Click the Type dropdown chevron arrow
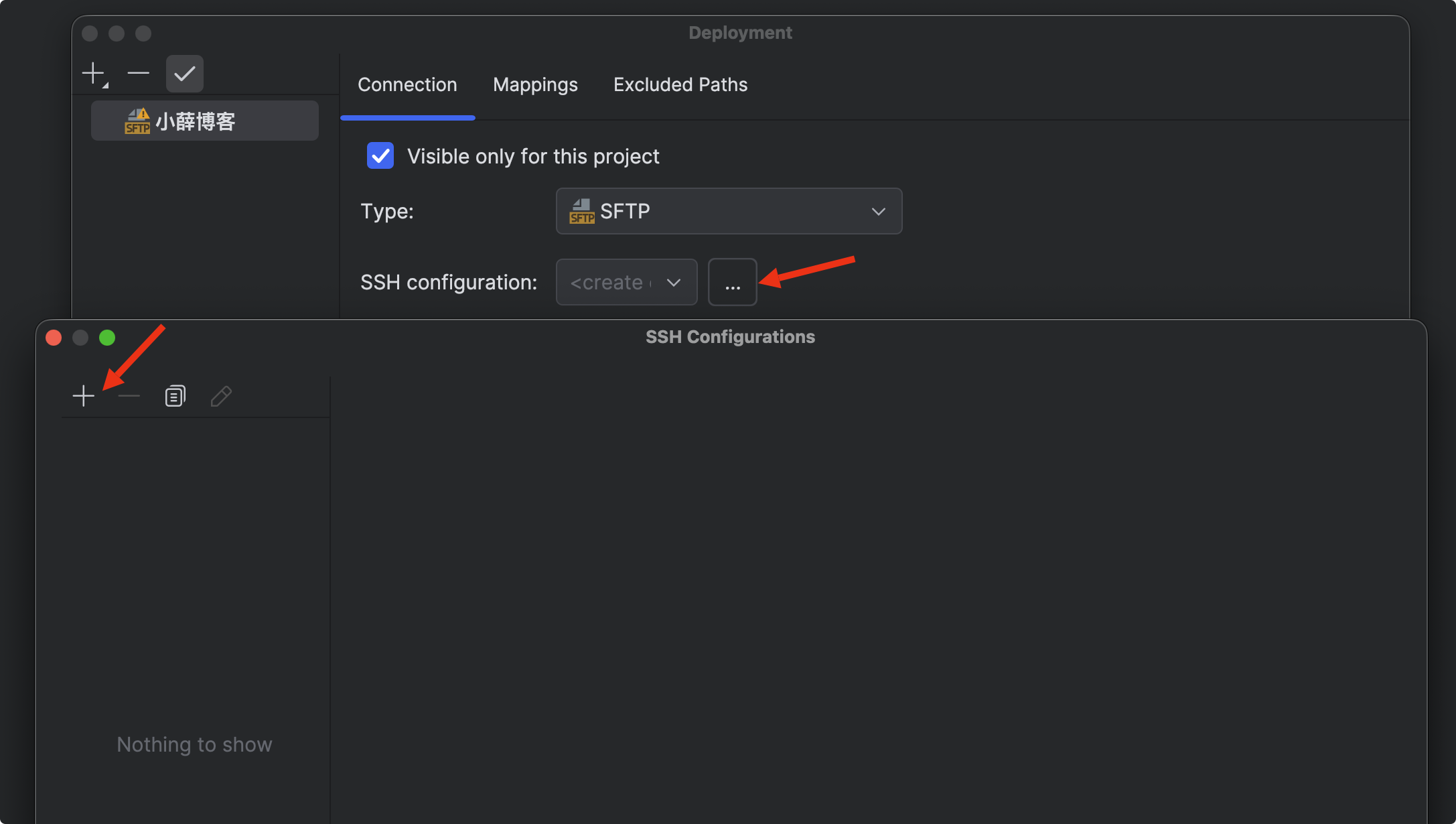Image resolution: width=1456 pixels, height=824 pixels. click(878, 212)
